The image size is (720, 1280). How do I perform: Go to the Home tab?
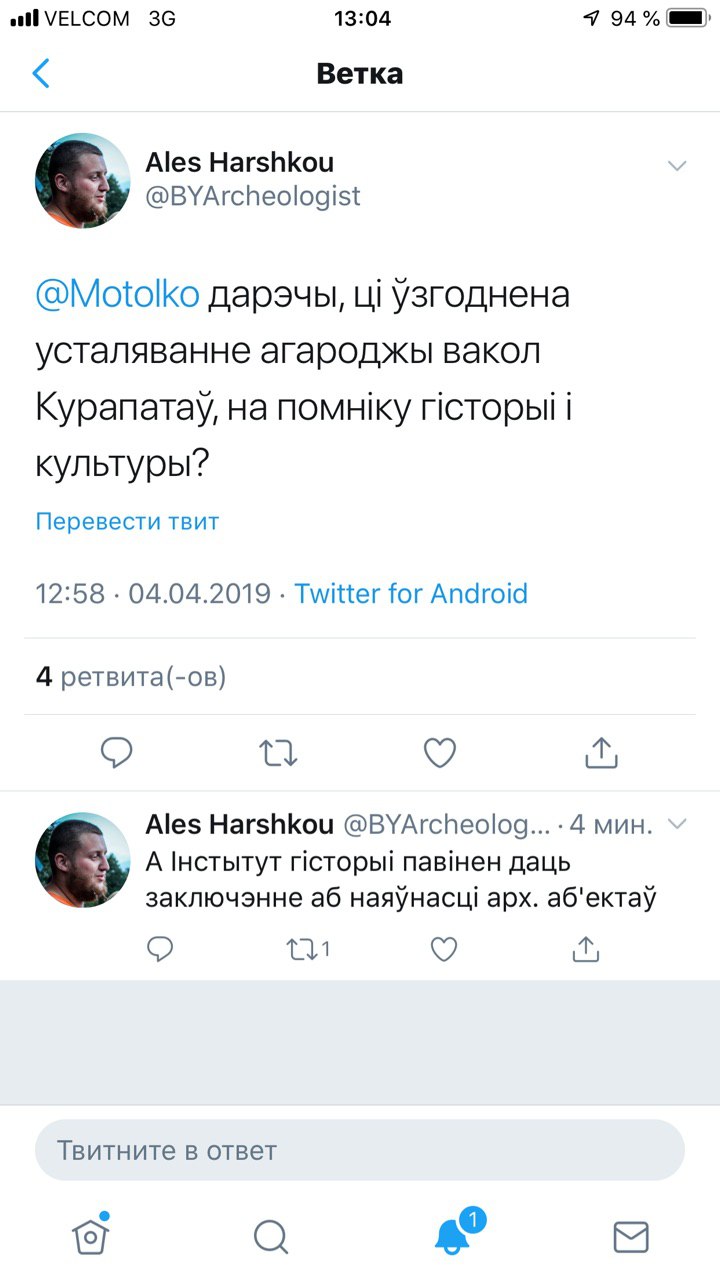[91, 1236]
